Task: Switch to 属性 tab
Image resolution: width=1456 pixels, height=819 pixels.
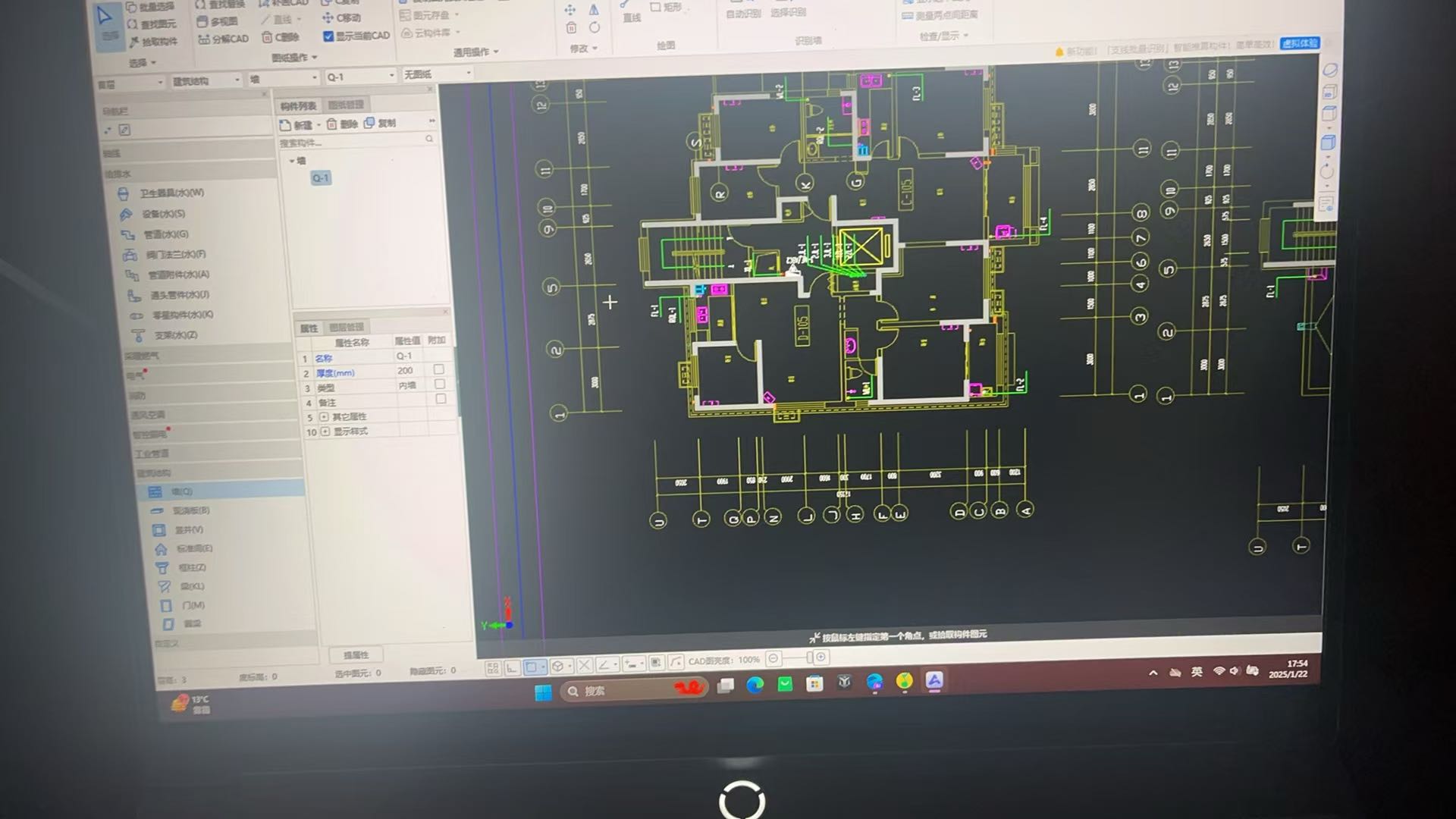Action: tap(309, 328)
